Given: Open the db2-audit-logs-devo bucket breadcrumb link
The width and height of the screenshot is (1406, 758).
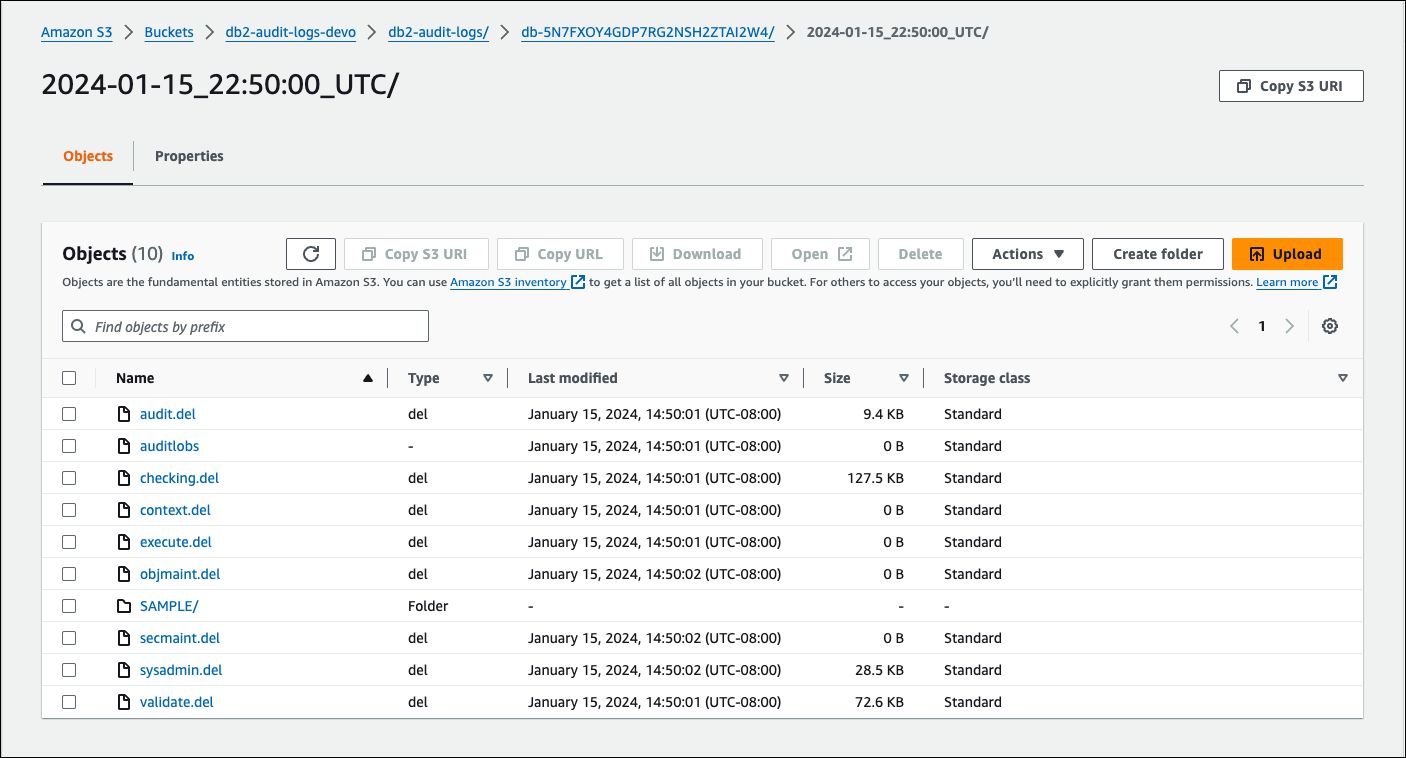Looking at the screenshot, I should click(290, 31).
